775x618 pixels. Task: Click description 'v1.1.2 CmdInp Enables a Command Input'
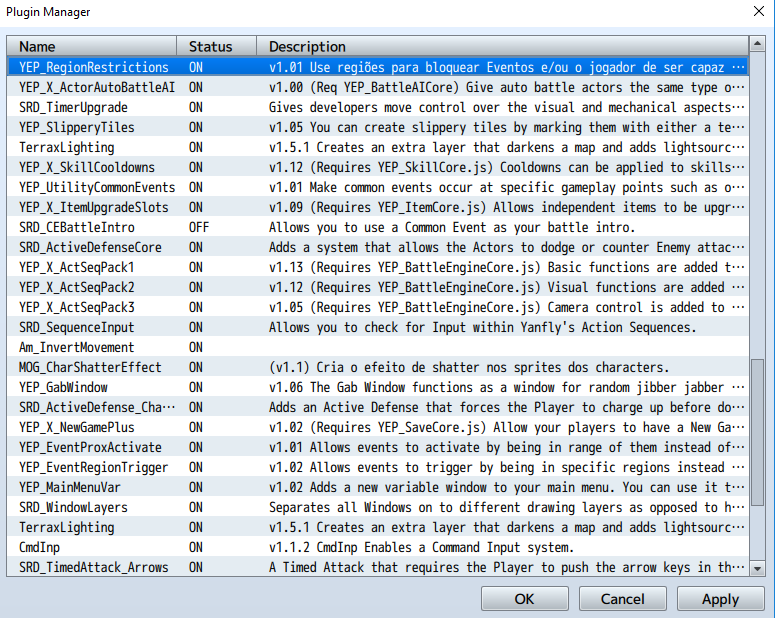coord(421,548)
